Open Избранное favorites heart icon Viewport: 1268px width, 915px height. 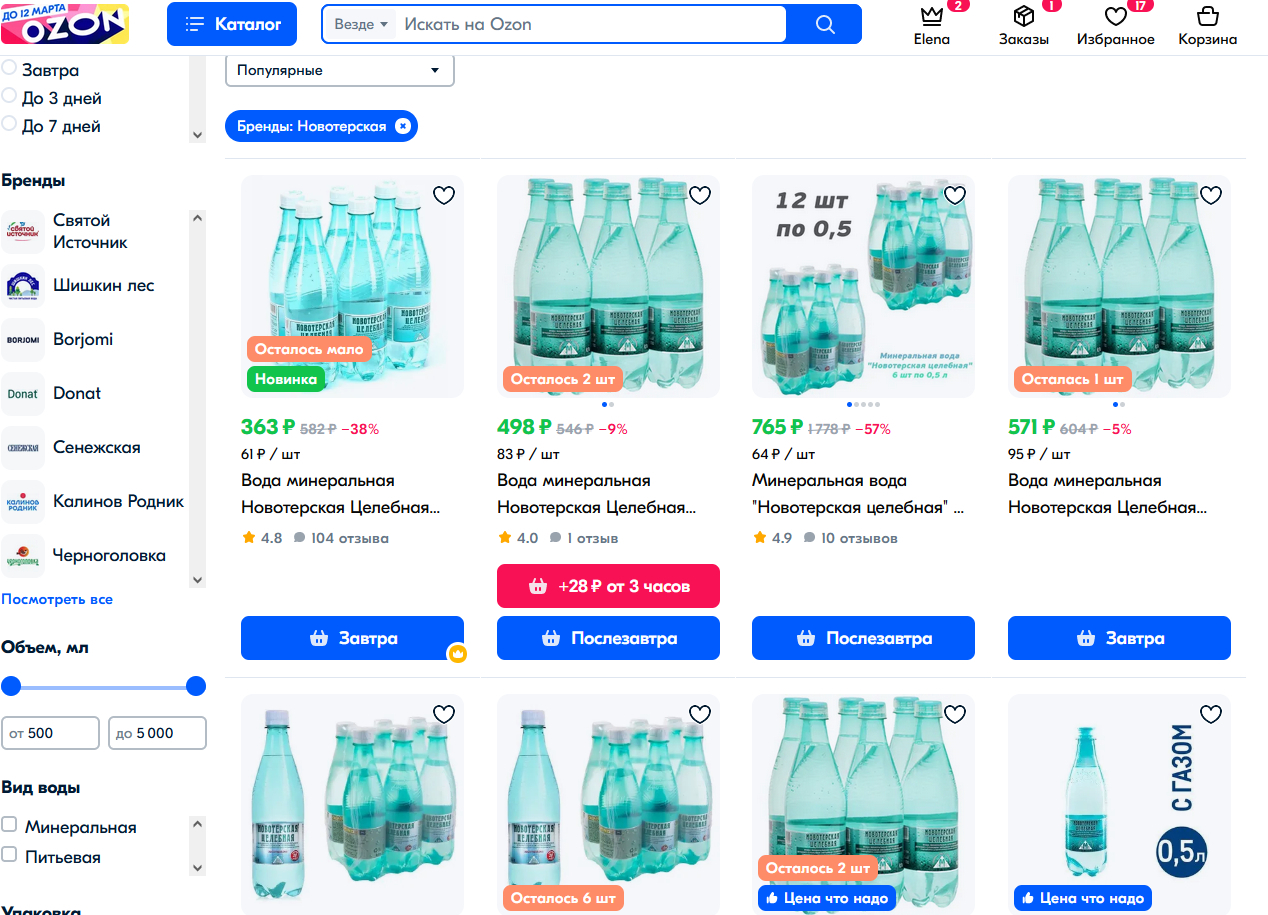tap(1115, 17)
